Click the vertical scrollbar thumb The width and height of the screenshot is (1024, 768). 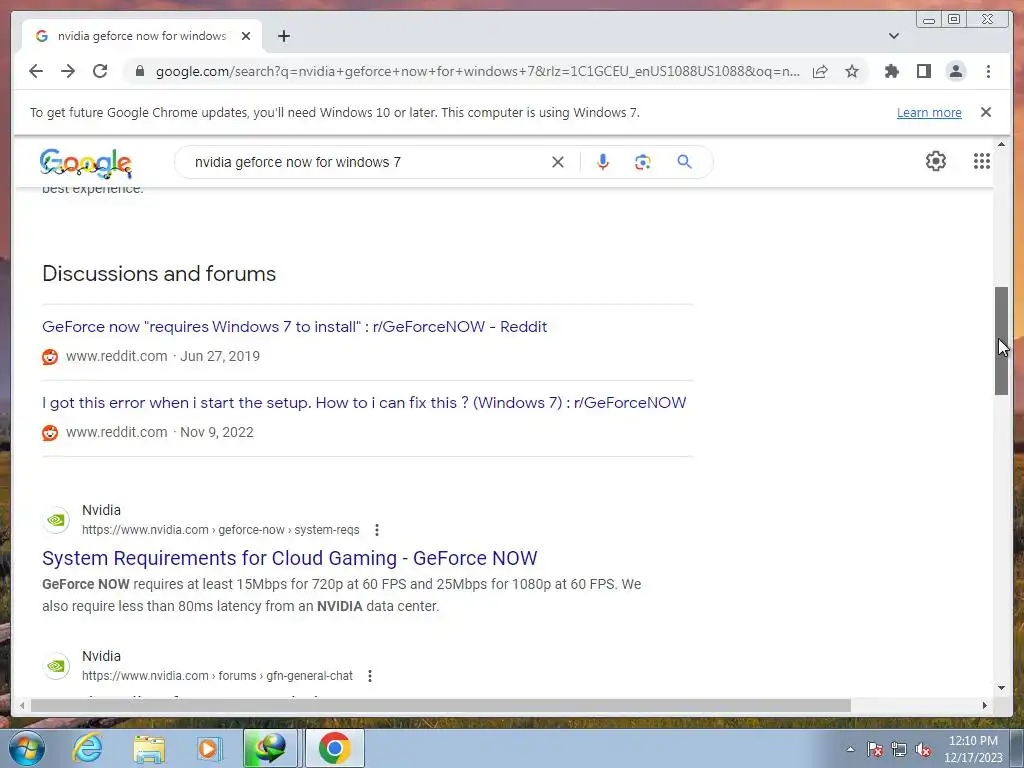1001,341
